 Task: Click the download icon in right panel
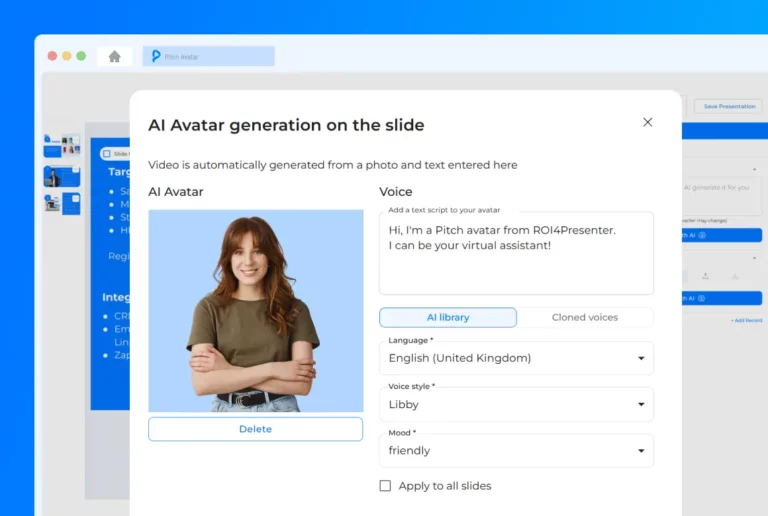735,276
